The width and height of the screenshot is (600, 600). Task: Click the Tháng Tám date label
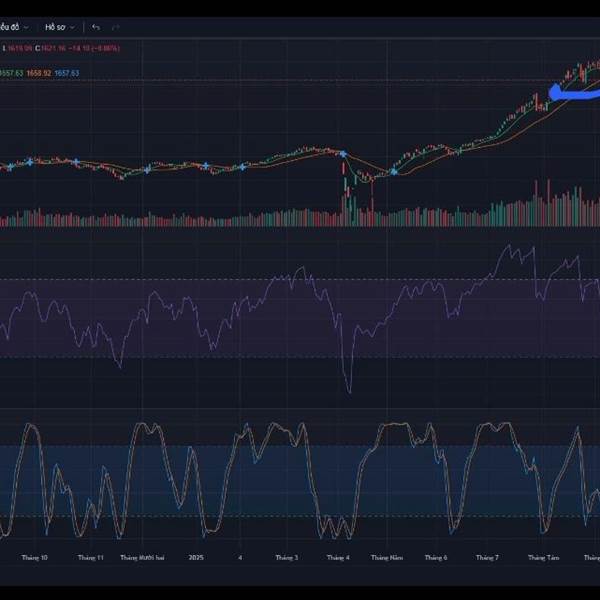tap(543, 558)
